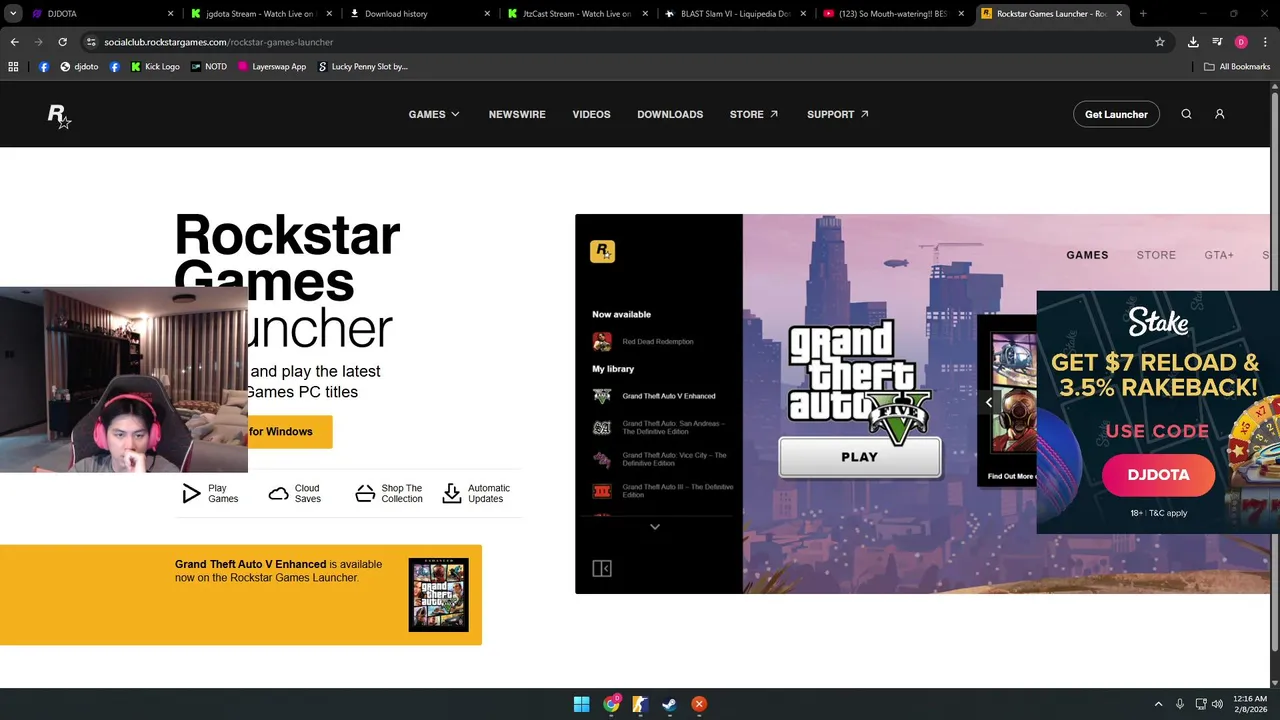Go back with the browser back arrow

[x=14, y=42]
